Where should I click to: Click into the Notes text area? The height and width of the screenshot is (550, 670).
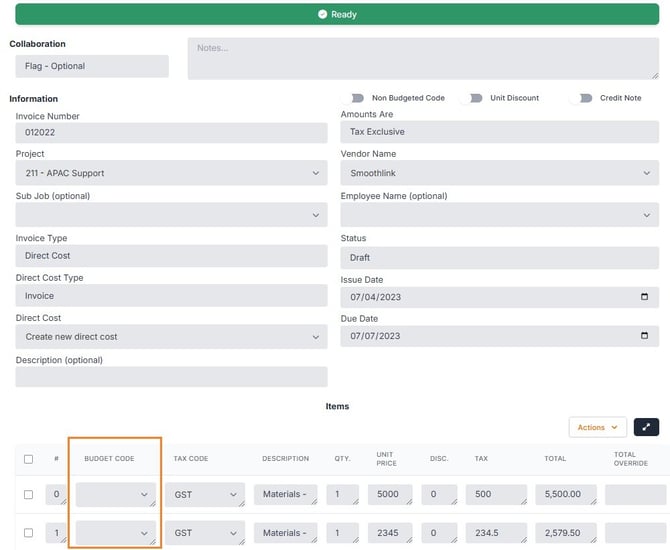(x=423, y=59)
